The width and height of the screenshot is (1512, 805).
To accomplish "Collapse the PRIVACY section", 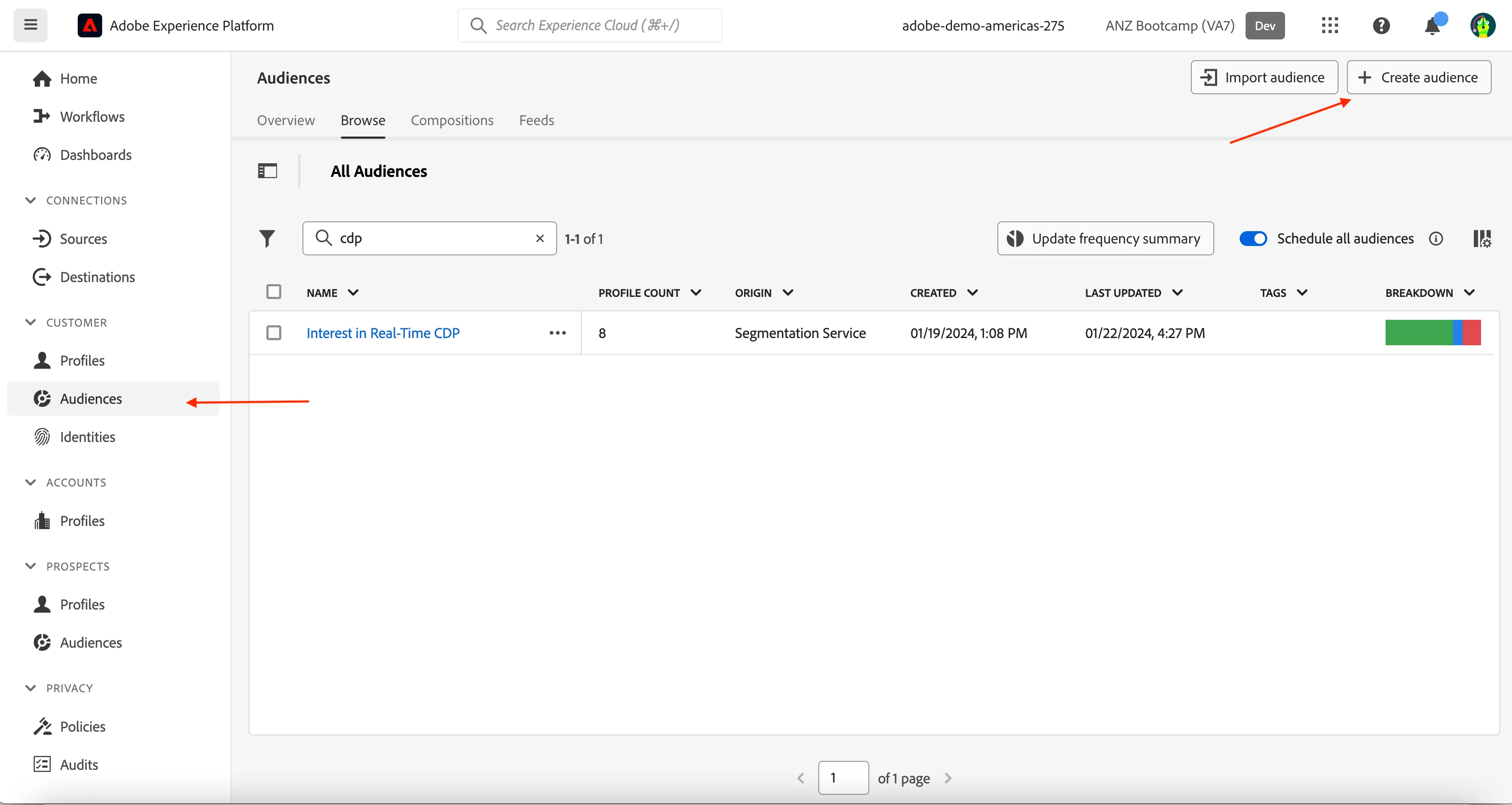I will [31, 688].
